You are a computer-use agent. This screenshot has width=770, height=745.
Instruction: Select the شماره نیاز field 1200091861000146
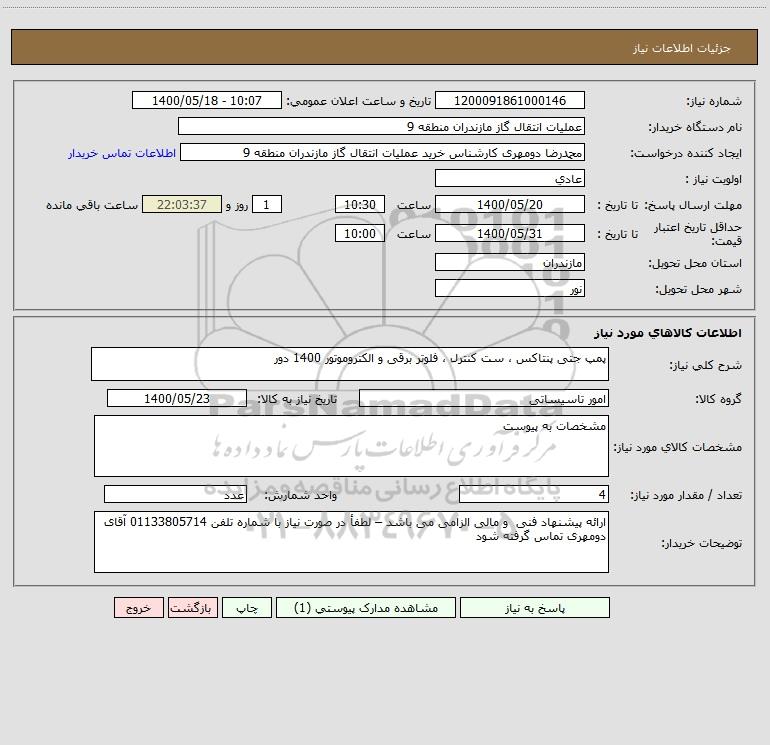tap(510, 100)
